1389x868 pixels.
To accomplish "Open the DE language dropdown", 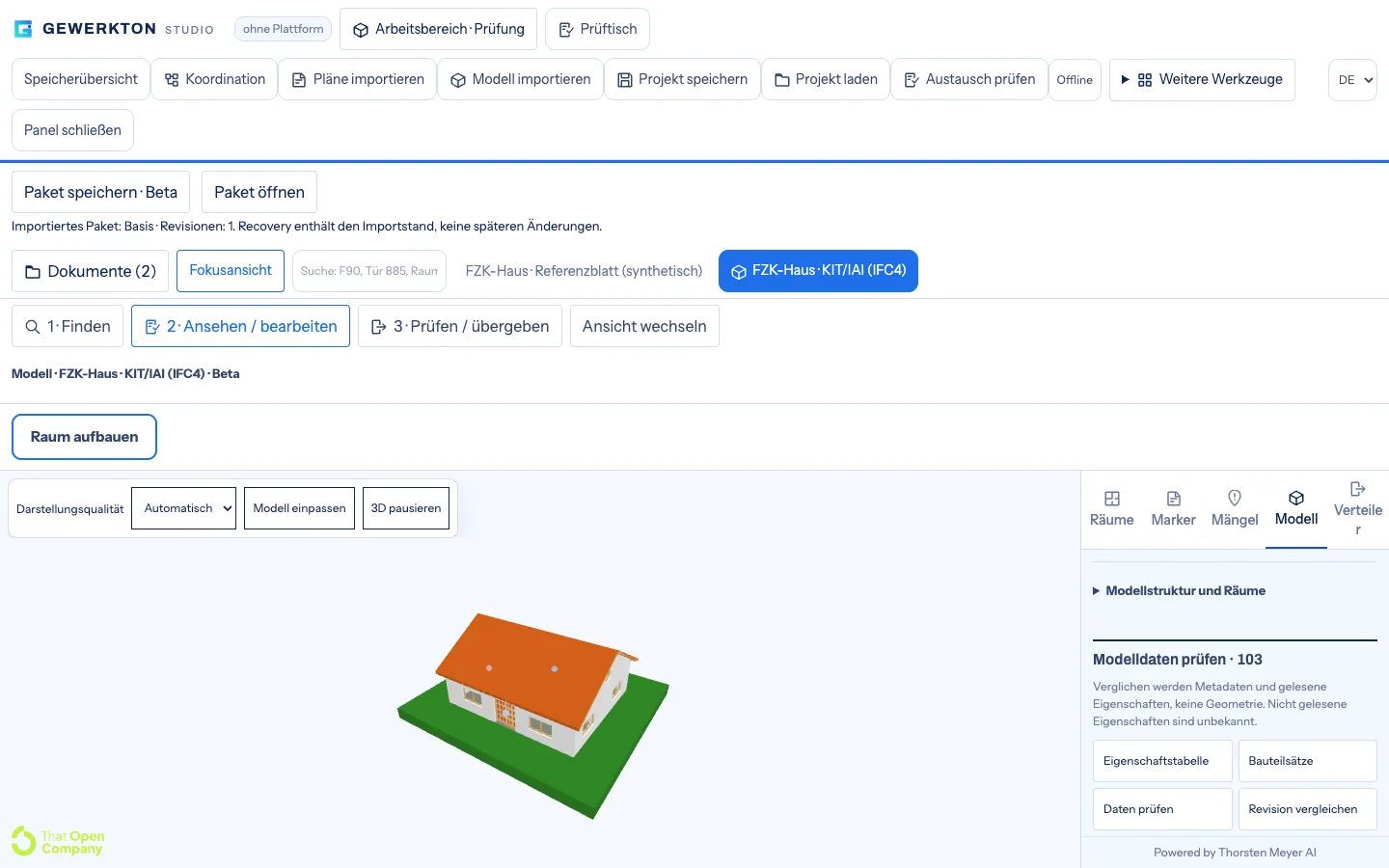I will [x=1354, y=80].
